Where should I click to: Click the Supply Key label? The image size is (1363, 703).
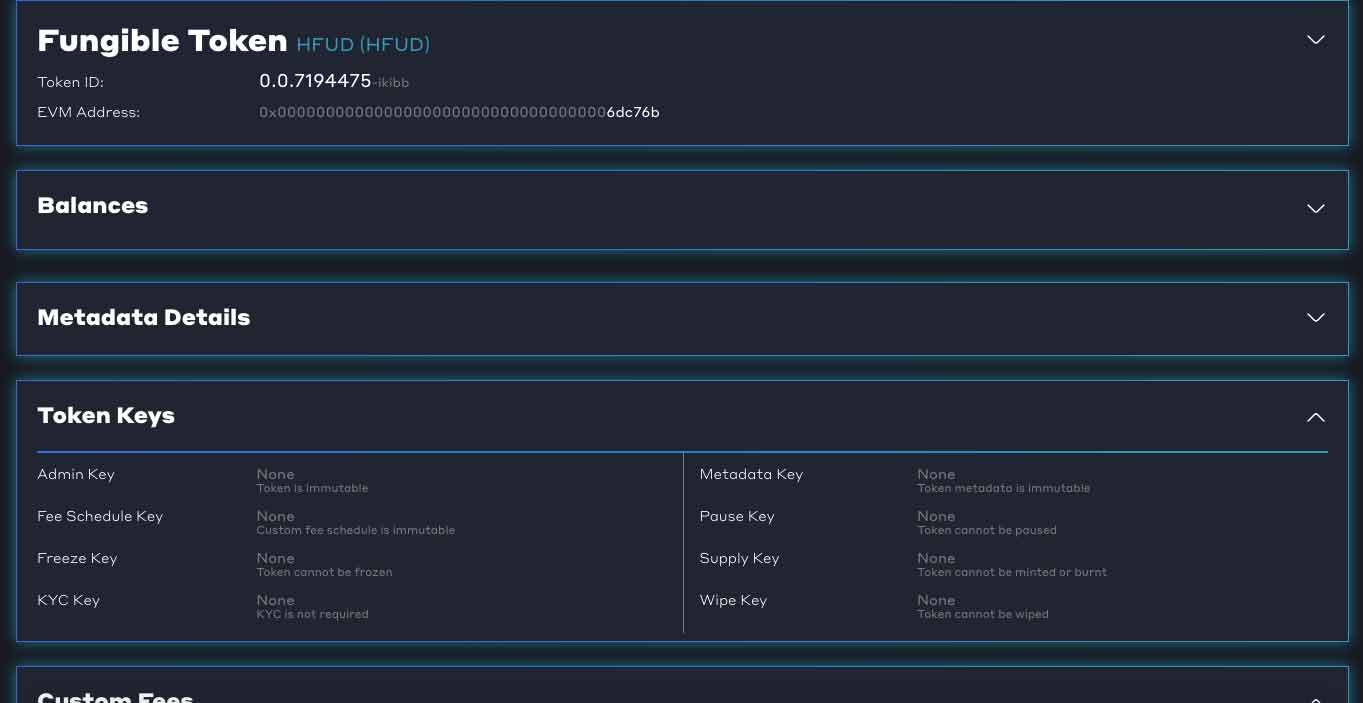point(739,558)
